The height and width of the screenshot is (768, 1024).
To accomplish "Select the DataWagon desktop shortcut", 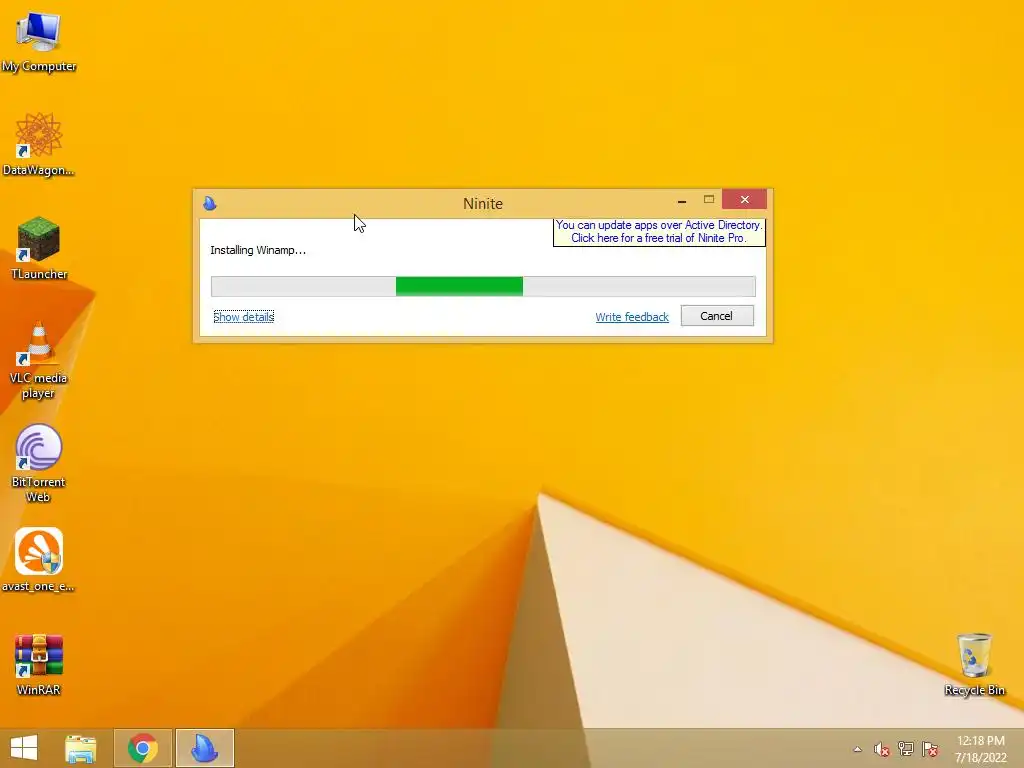I will pos(39,144).
